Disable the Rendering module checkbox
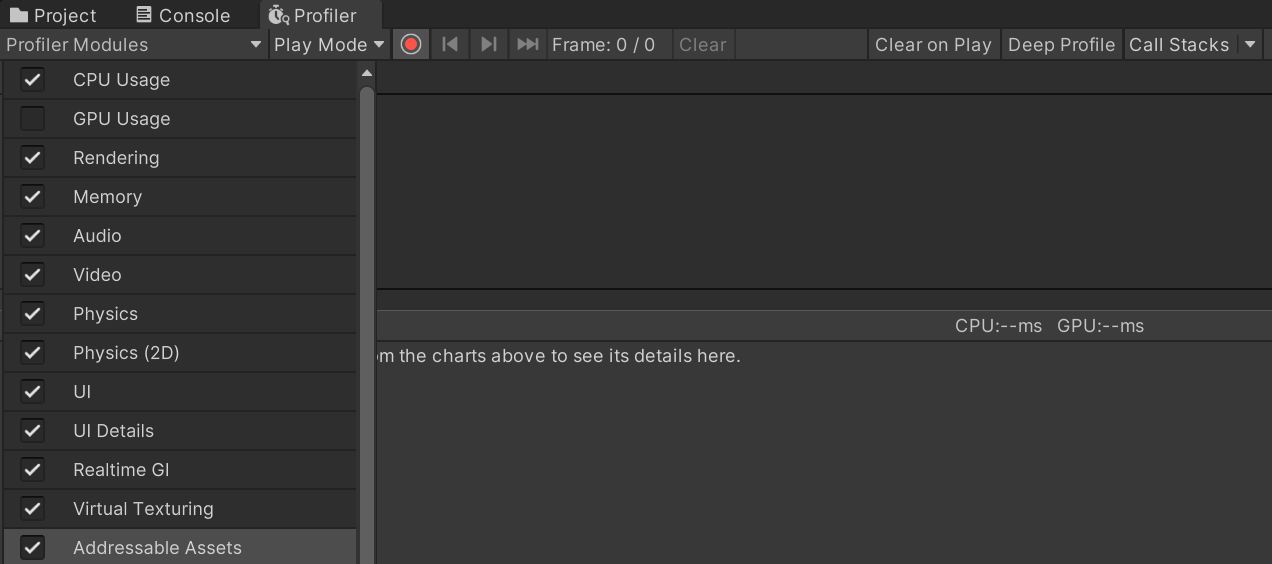 33,158
